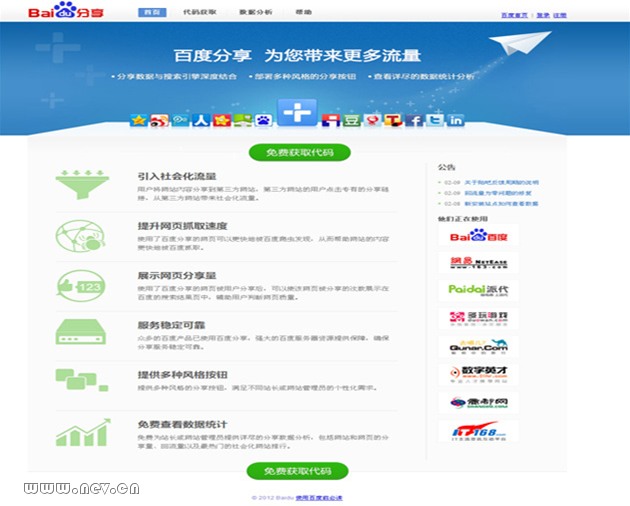Click the Facebook share icon
630x506 pixels.
point(414,120)
